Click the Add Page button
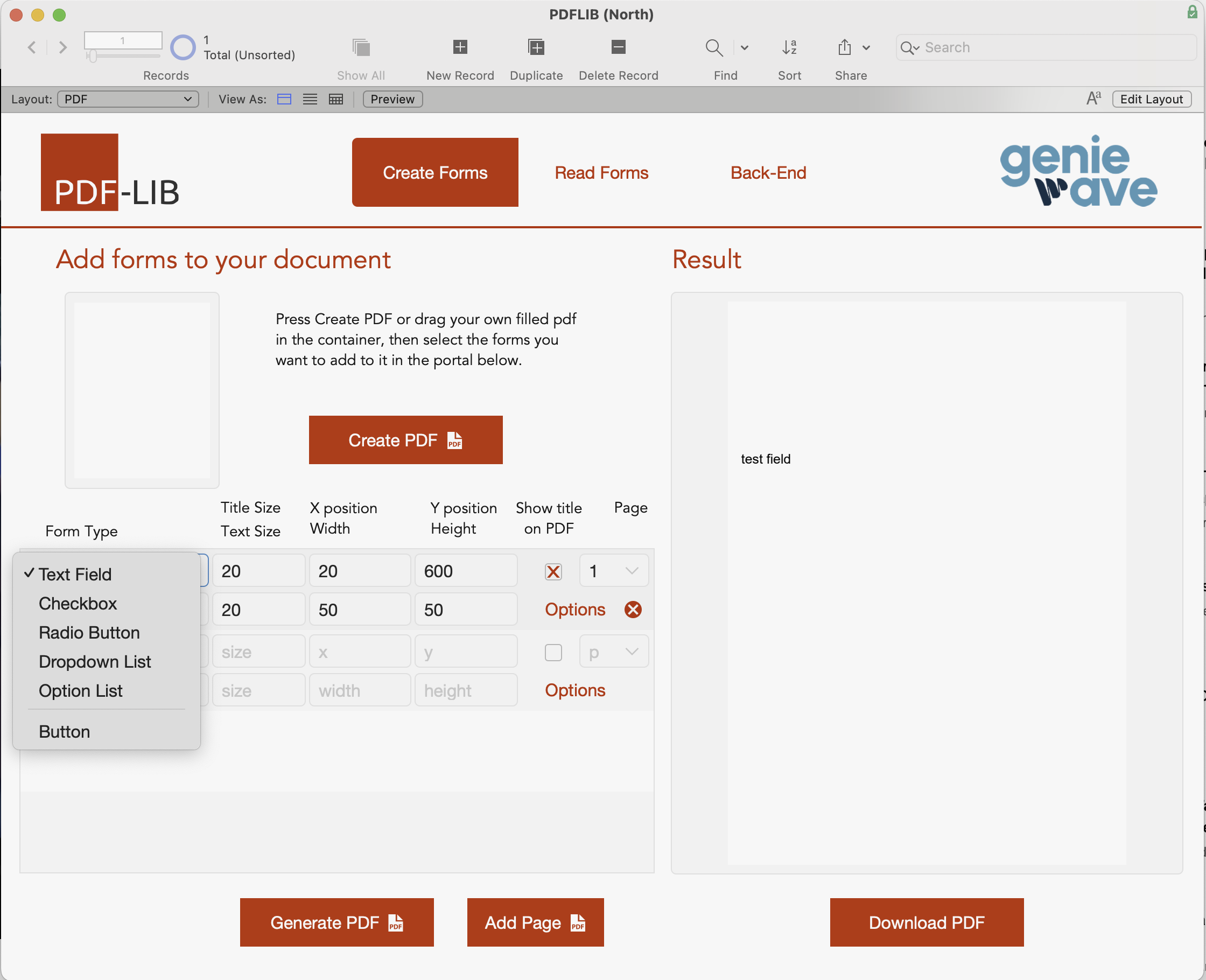This screenshot has height=980, width=1206. pyautogui.click(x=536, y=922)
